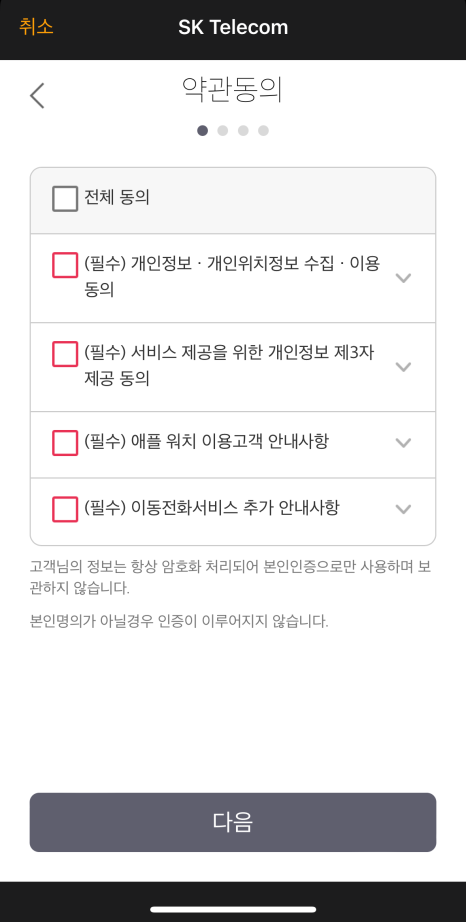Select the first step indicator dot

pos(202,131)
